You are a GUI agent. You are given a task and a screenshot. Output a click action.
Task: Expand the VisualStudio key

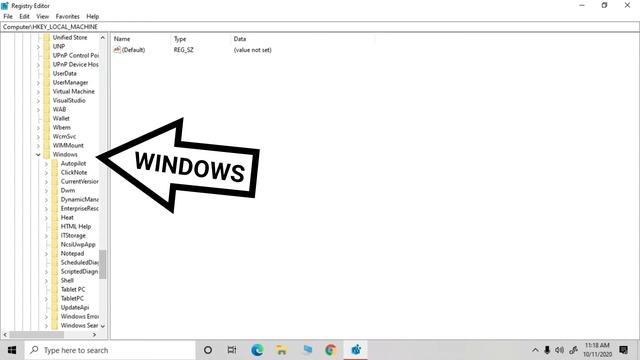pos(38,100)
